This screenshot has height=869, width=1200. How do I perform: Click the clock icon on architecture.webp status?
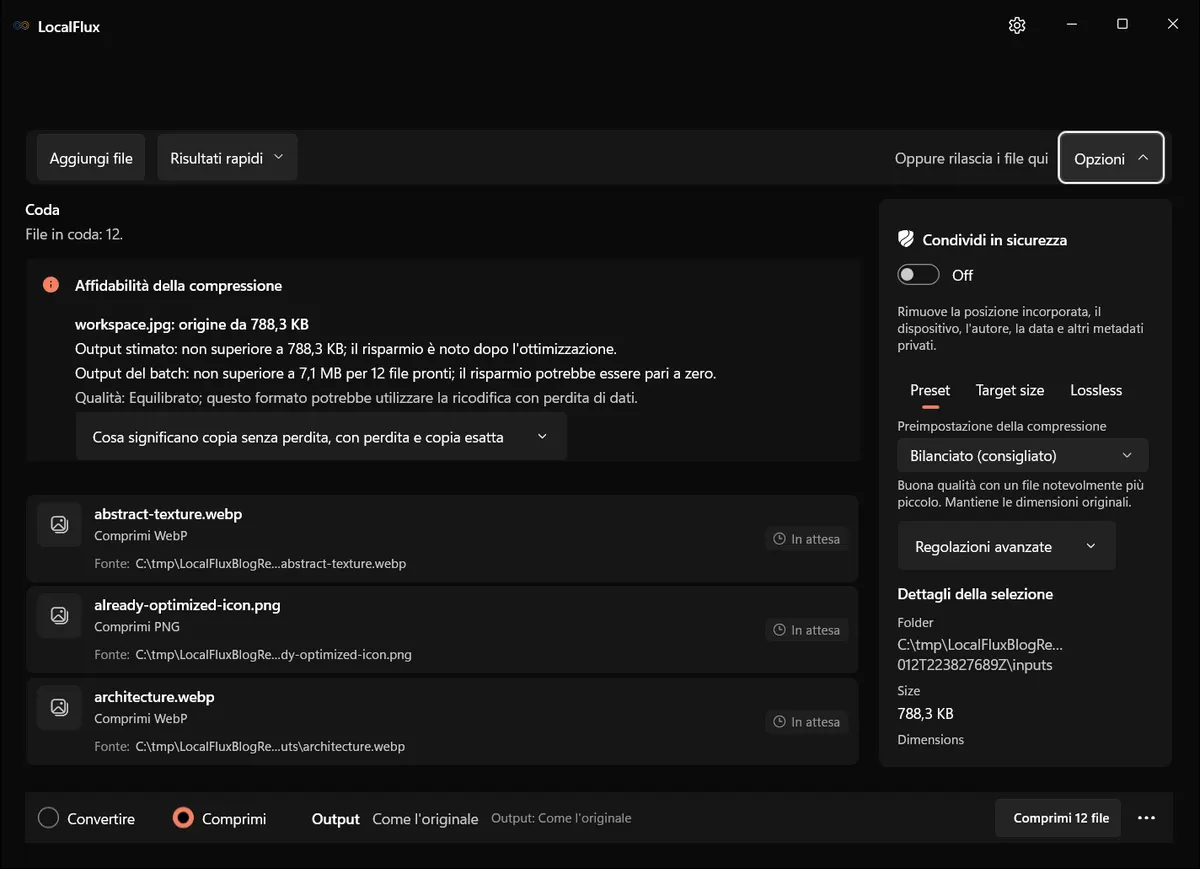point(779,722)
